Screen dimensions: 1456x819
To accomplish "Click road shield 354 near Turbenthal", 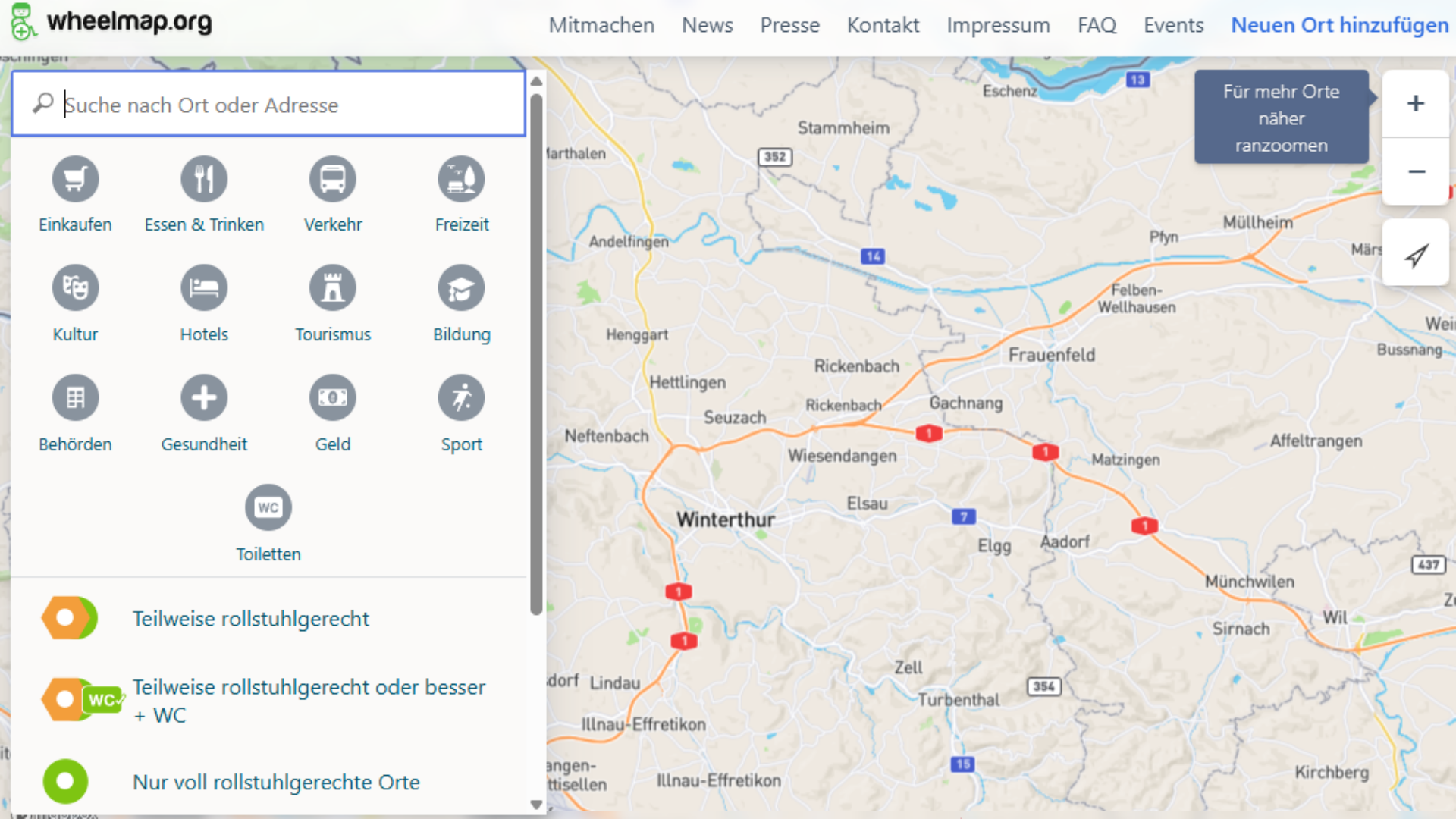I will 1044,686.
